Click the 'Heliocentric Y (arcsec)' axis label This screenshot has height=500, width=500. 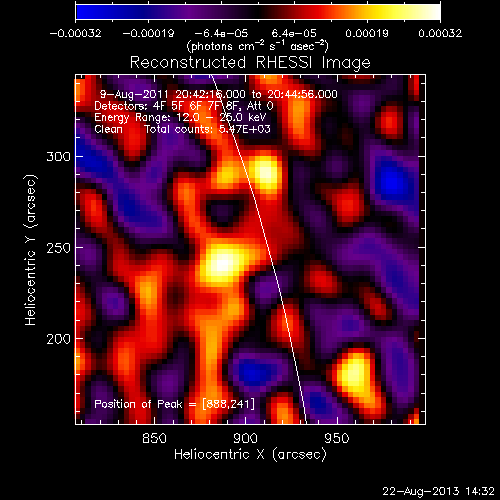tap(30, 250)
